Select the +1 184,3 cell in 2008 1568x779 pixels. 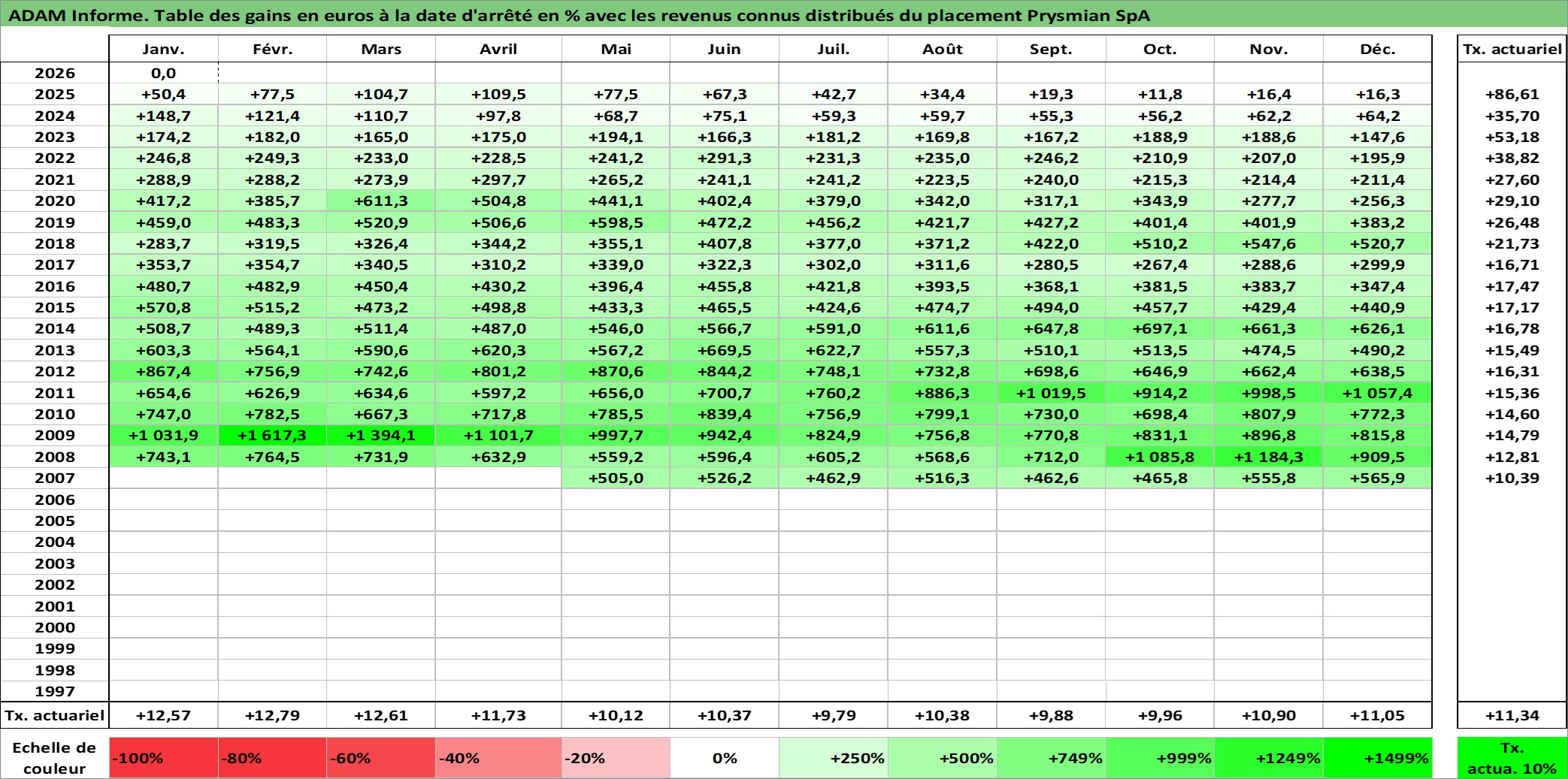point(1269,457)
